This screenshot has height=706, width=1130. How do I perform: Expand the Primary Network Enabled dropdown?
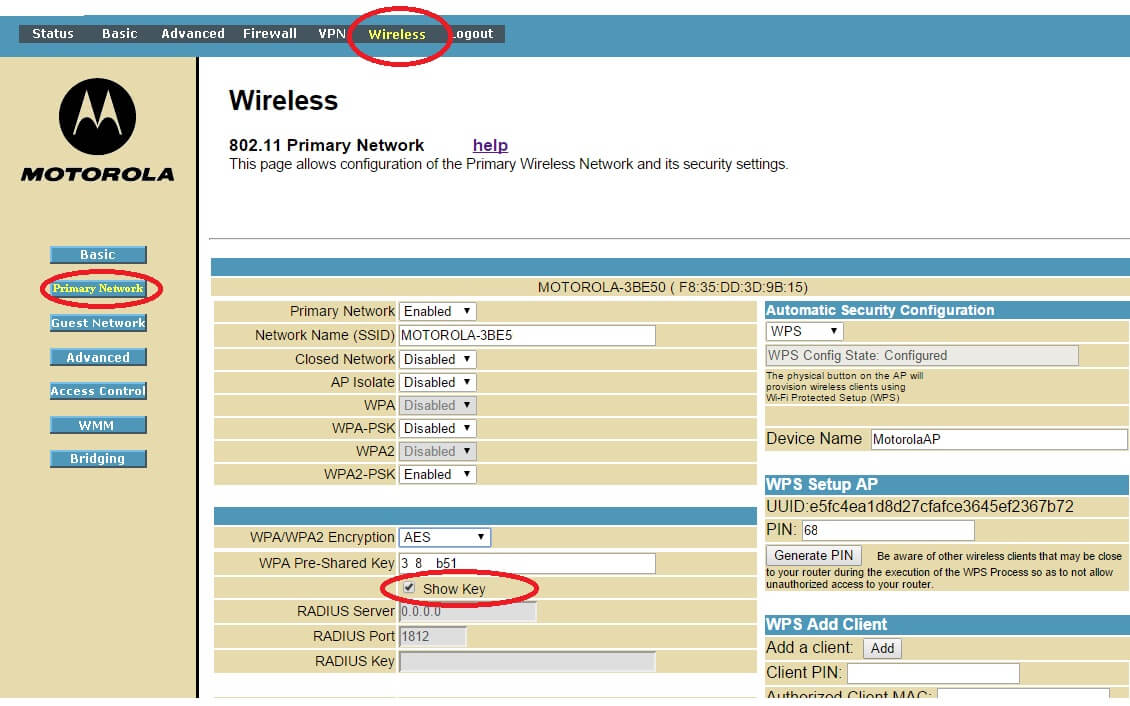(x=437, y=311)
